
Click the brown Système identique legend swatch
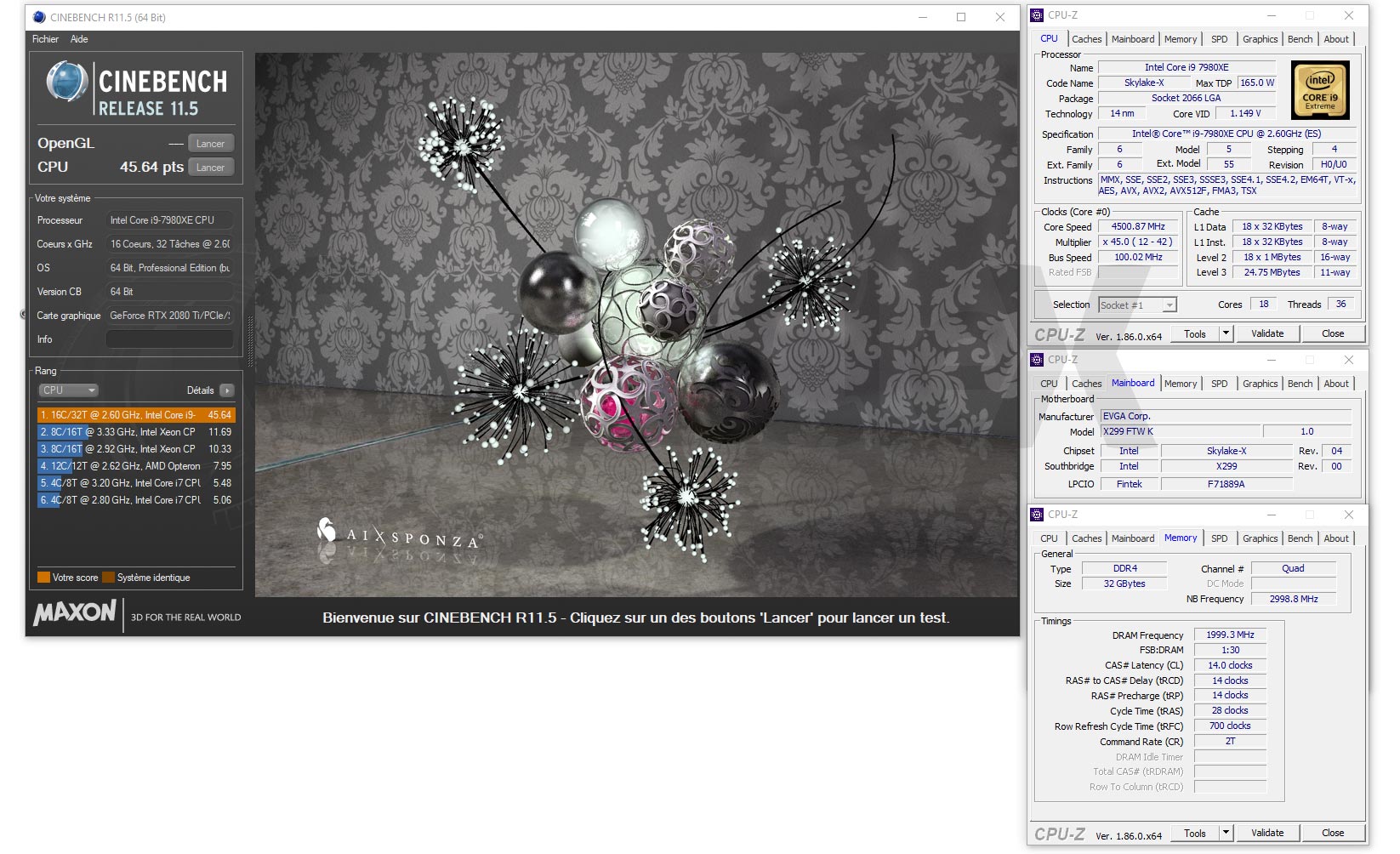click(x=108, y=578)
